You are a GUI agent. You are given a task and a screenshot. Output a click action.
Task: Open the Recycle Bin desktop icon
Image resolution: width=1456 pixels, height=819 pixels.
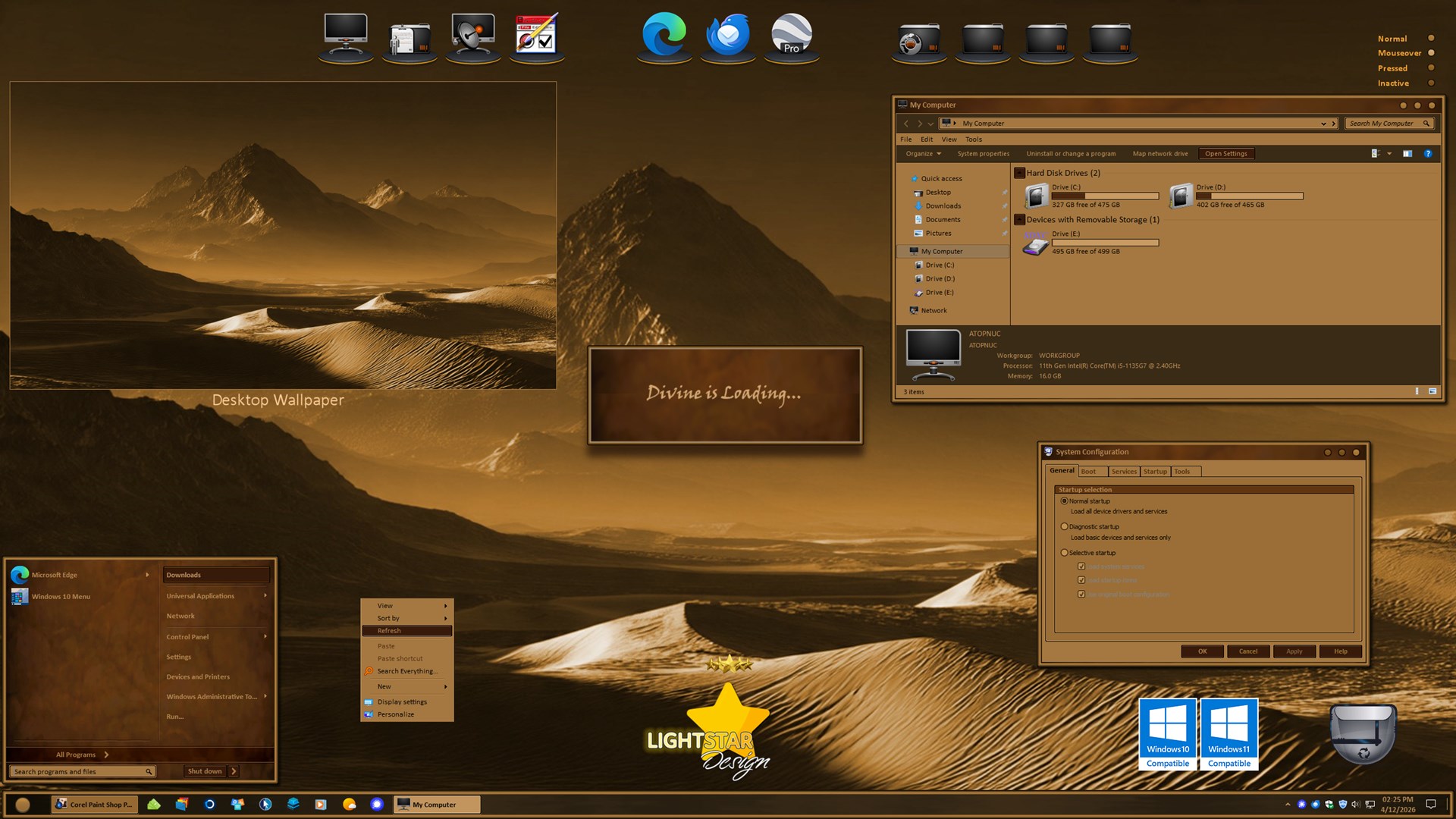click(x=1363, y=733)
